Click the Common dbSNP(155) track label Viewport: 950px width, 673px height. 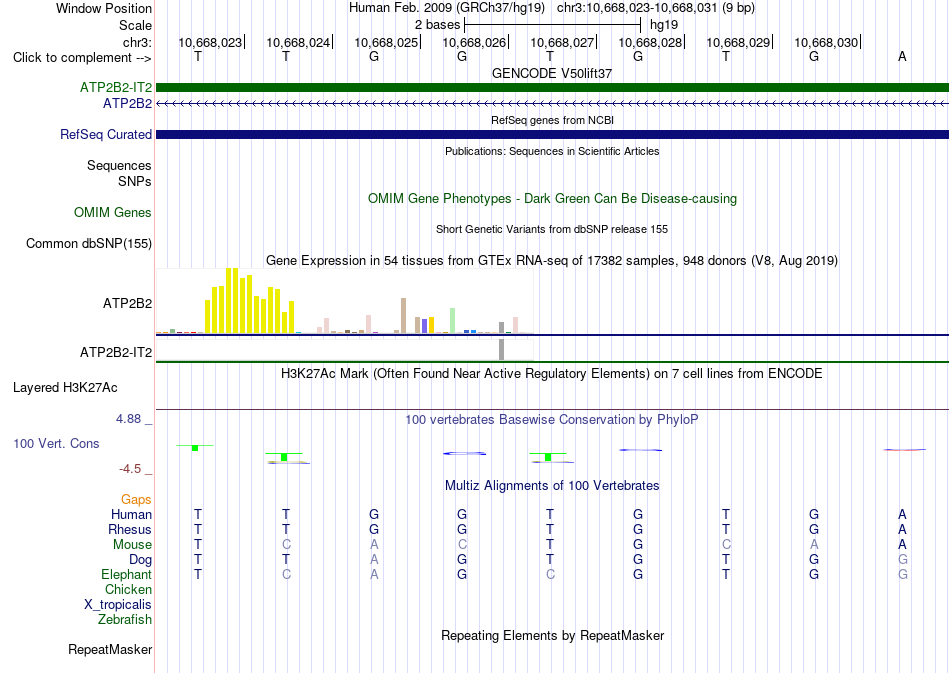click(89, 244)
